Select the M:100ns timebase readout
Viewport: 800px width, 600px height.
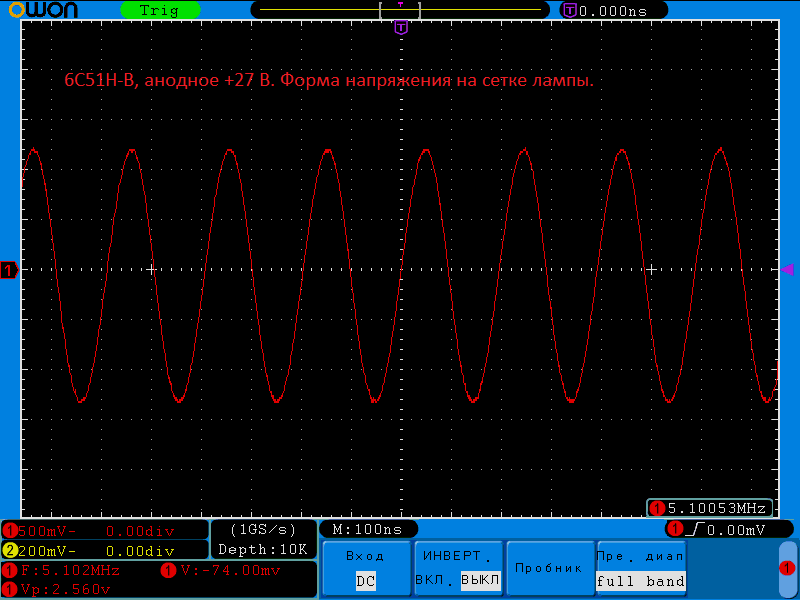click(368, 529)
